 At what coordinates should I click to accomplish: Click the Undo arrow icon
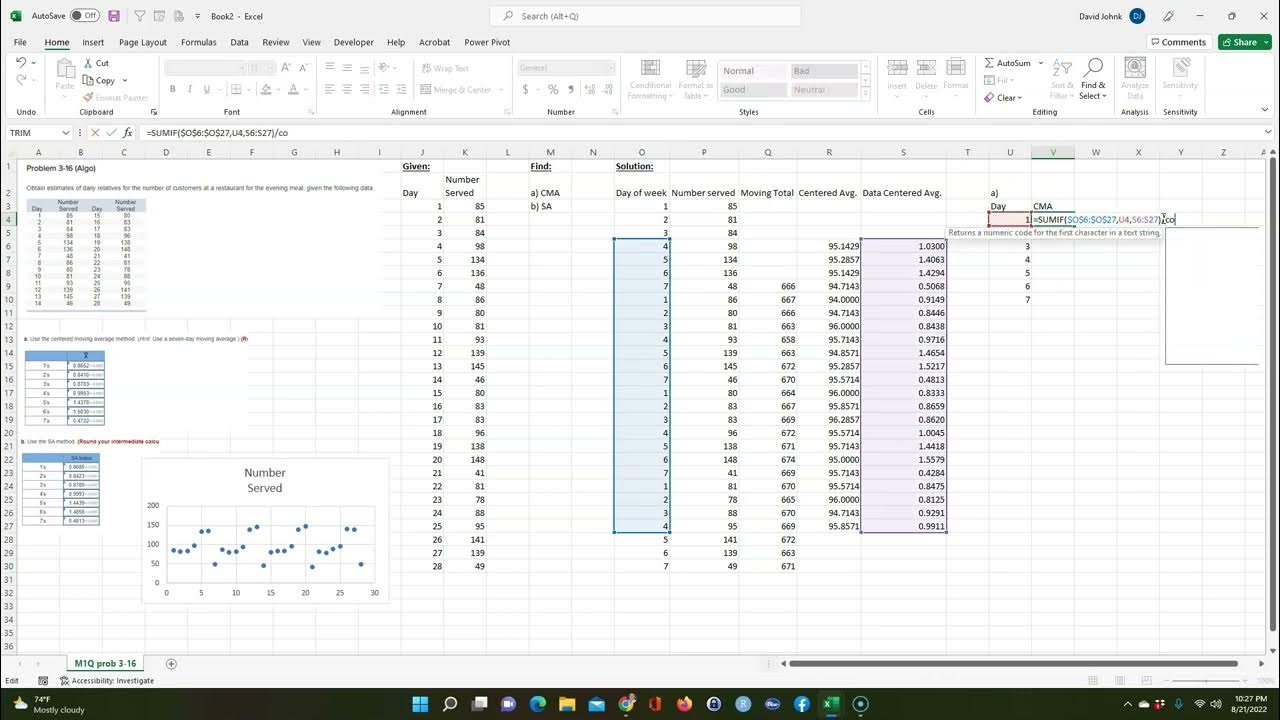pyautogui.click(x=22, y=63)
